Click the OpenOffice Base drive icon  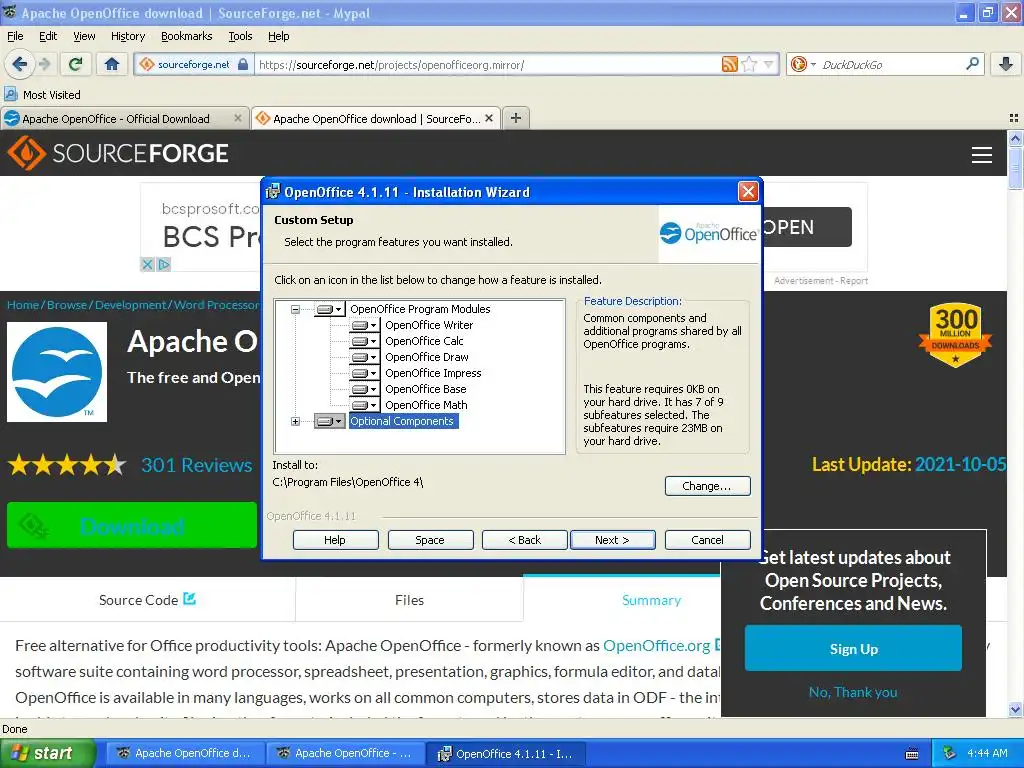click(x=364, y=389)
